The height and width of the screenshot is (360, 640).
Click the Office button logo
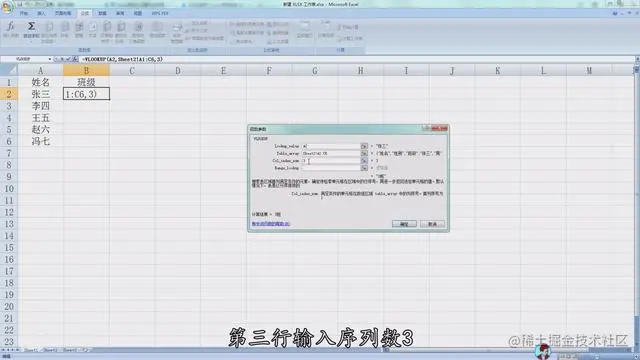coord(7,7)
